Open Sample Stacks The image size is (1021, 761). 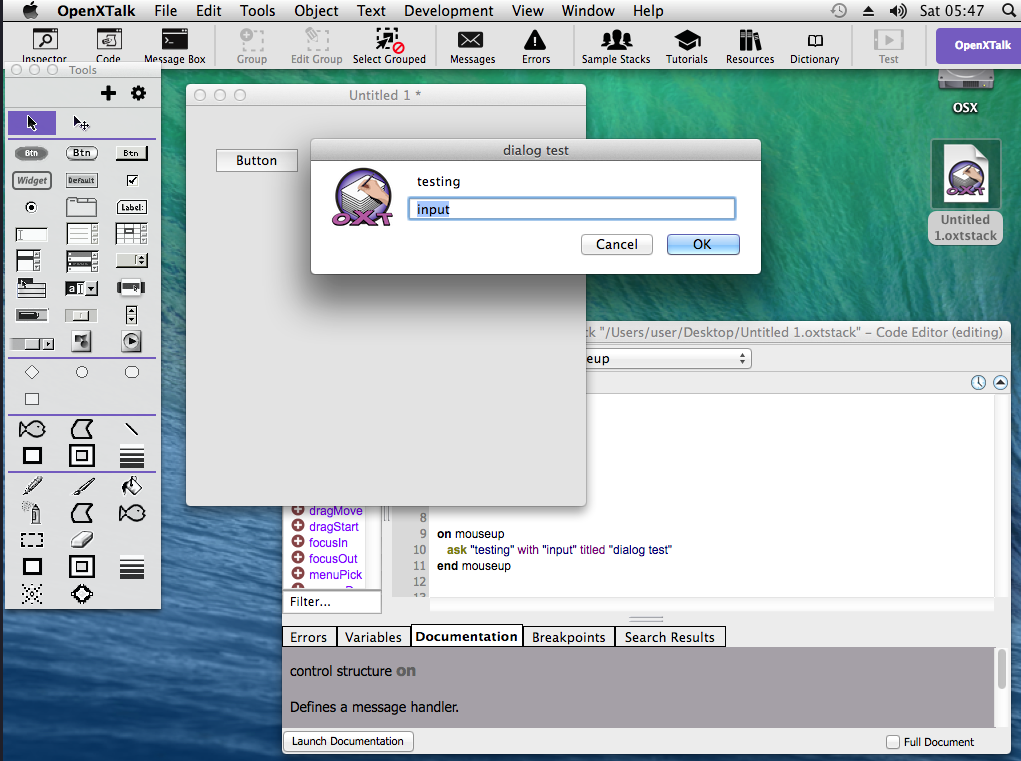point(616,46)
